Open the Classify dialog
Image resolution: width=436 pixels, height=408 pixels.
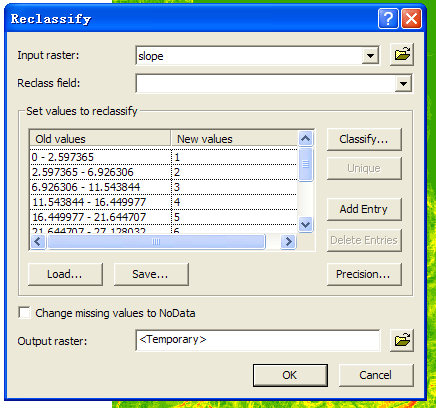(x=364, y=139)
